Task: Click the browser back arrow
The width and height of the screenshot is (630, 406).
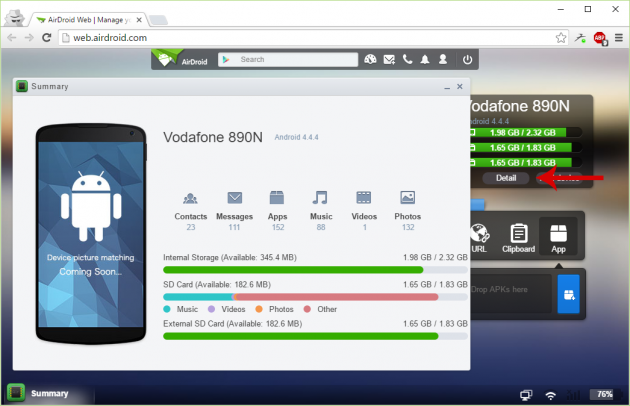Action: [x=12, y=38]
